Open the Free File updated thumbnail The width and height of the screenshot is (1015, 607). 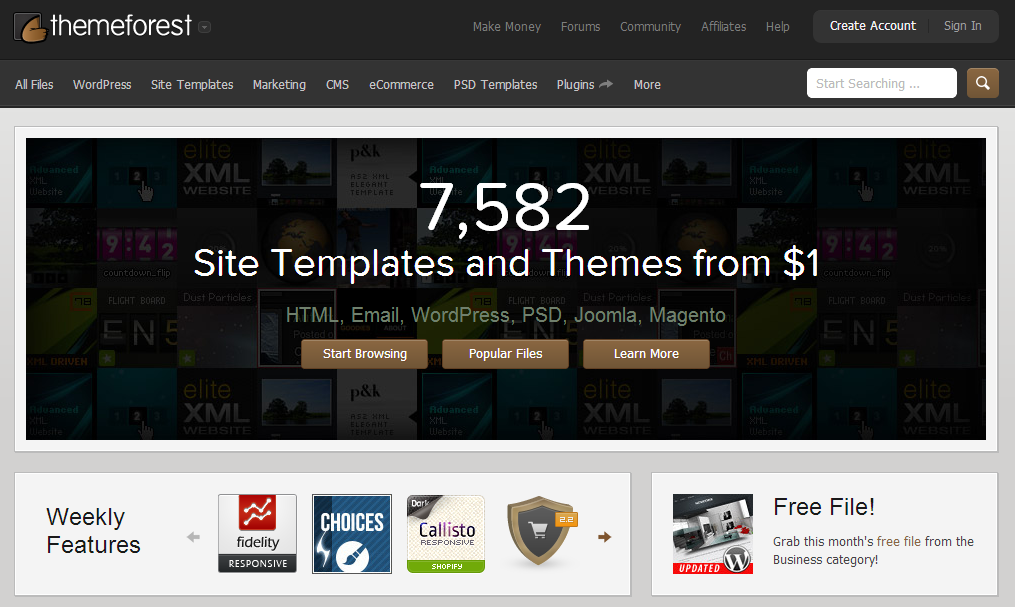[713, 534]
